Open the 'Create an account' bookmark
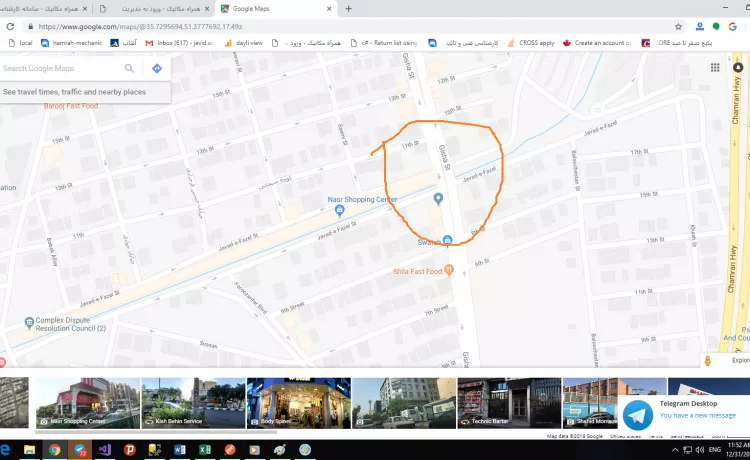Screen dimensions: 750x460 point(597,43)
